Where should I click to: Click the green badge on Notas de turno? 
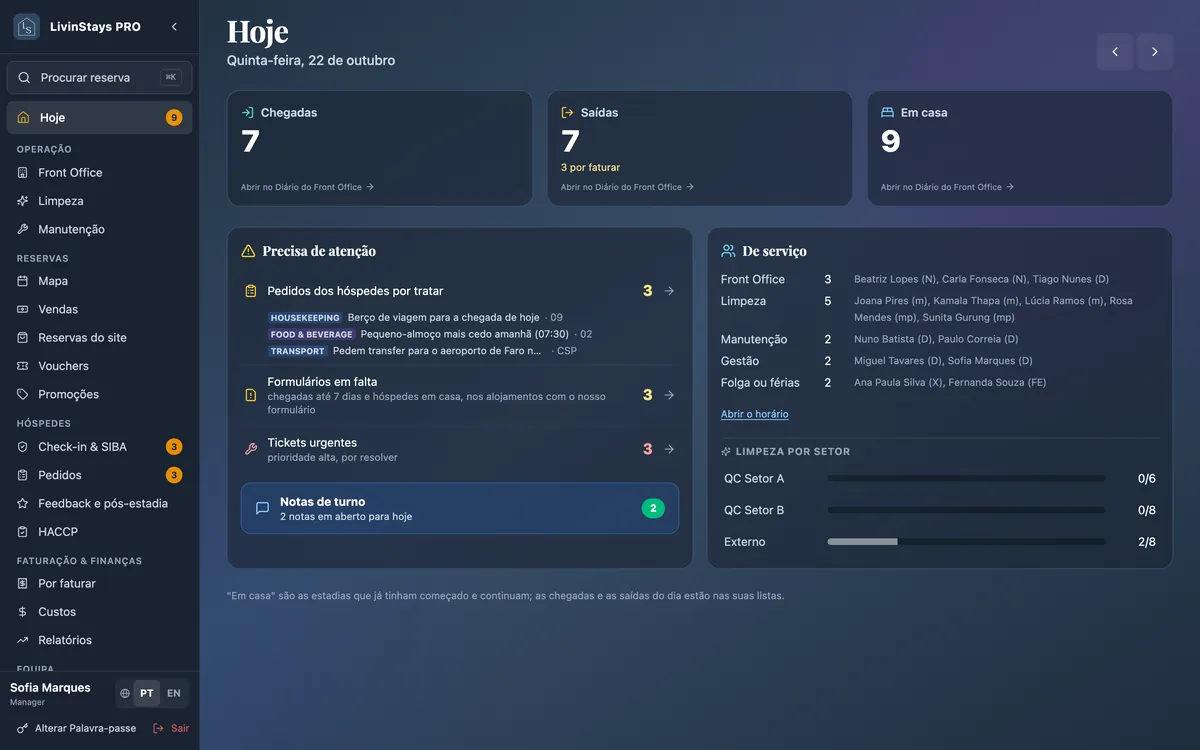pyautogui.click(x=653, y=508)
